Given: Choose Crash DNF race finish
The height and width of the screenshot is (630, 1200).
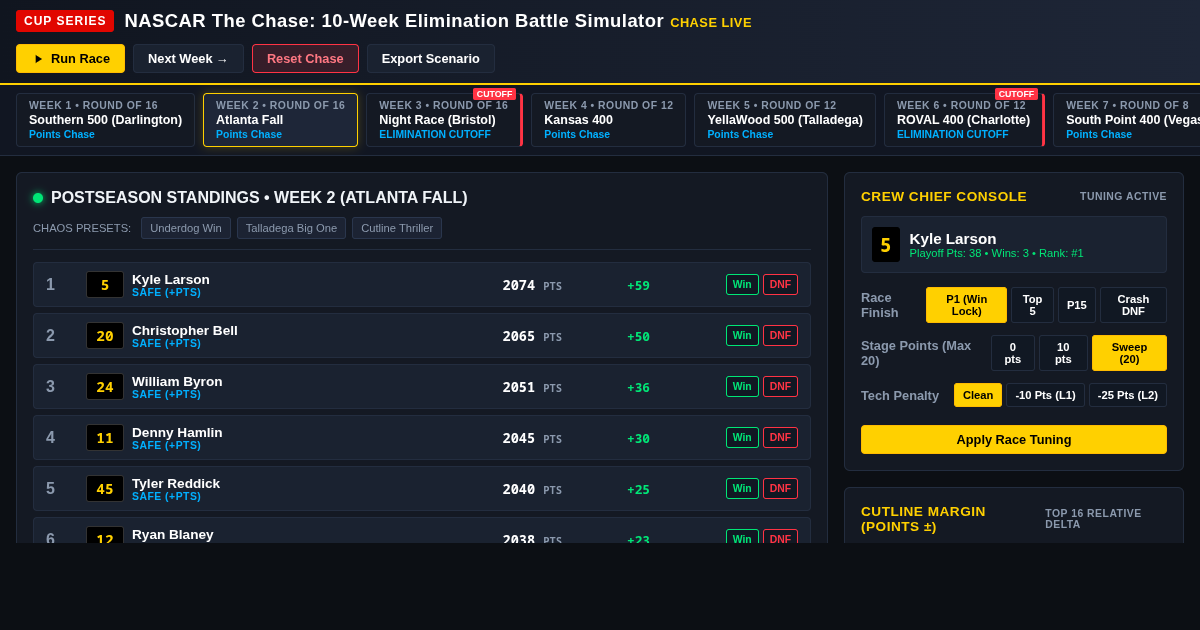Looking at the screenshot, I should pyautogui.click(x=1133, y=305).
